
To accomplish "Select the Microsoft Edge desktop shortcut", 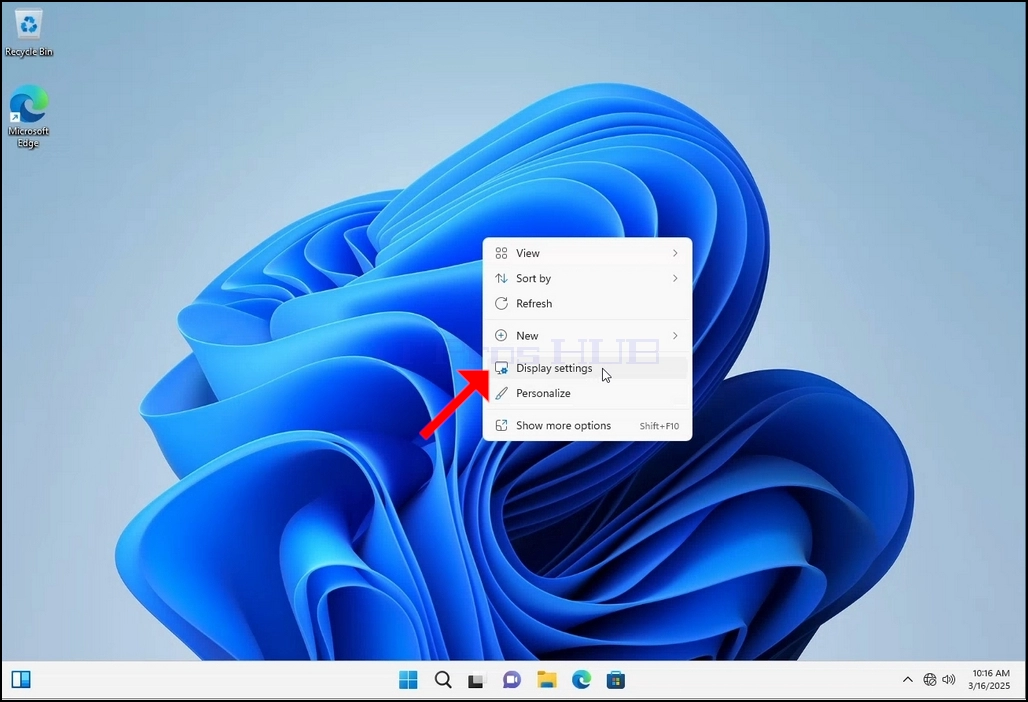I will click(28, 116).
